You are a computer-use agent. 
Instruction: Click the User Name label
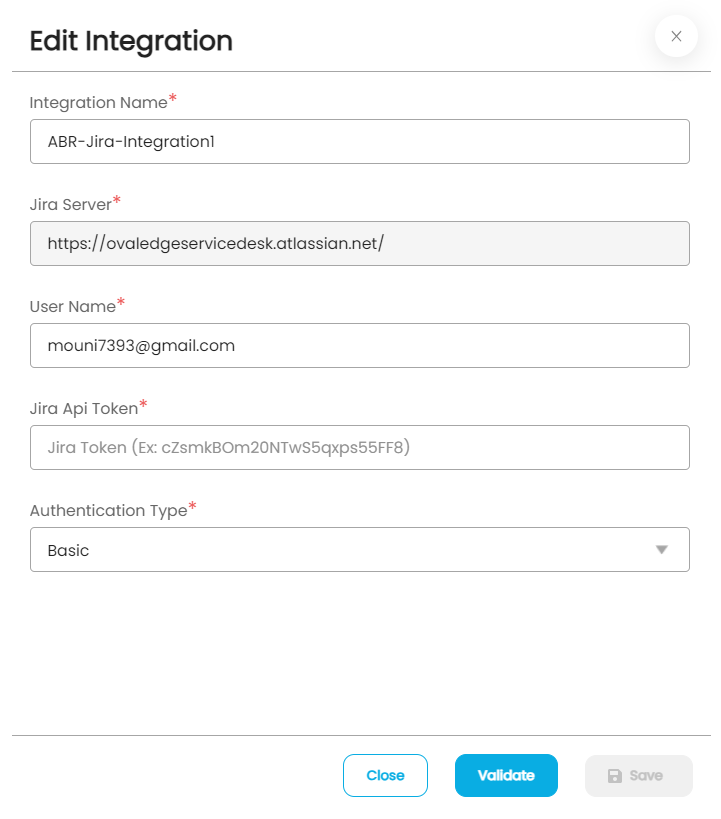point(73,306)
